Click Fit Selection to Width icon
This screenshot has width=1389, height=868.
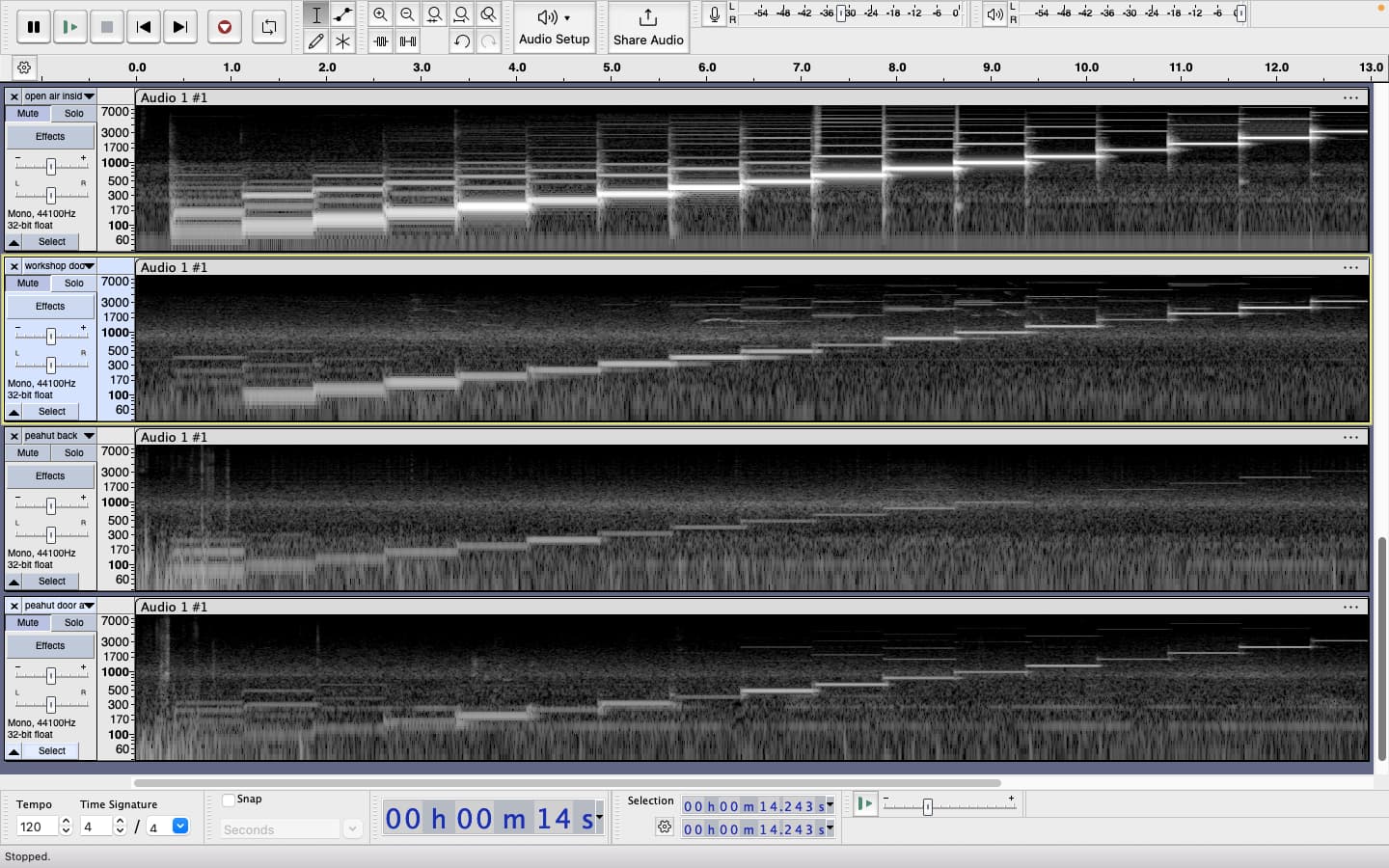tap(435, 14)
